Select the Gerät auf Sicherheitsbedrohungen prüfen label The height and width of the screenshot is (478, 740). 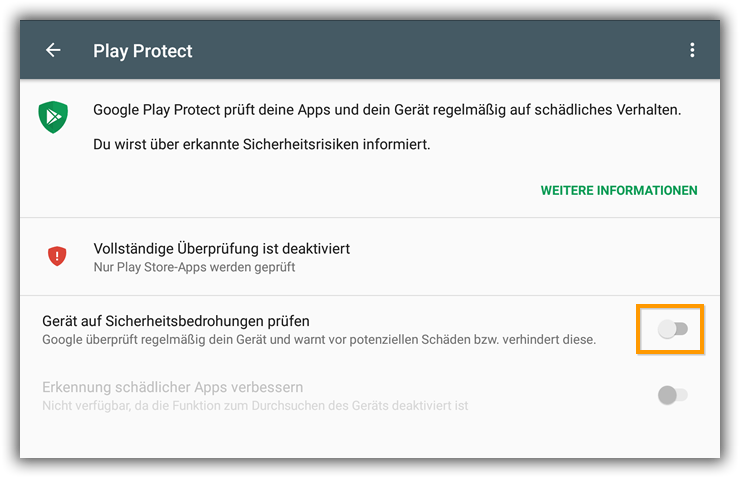coord(176,321)
